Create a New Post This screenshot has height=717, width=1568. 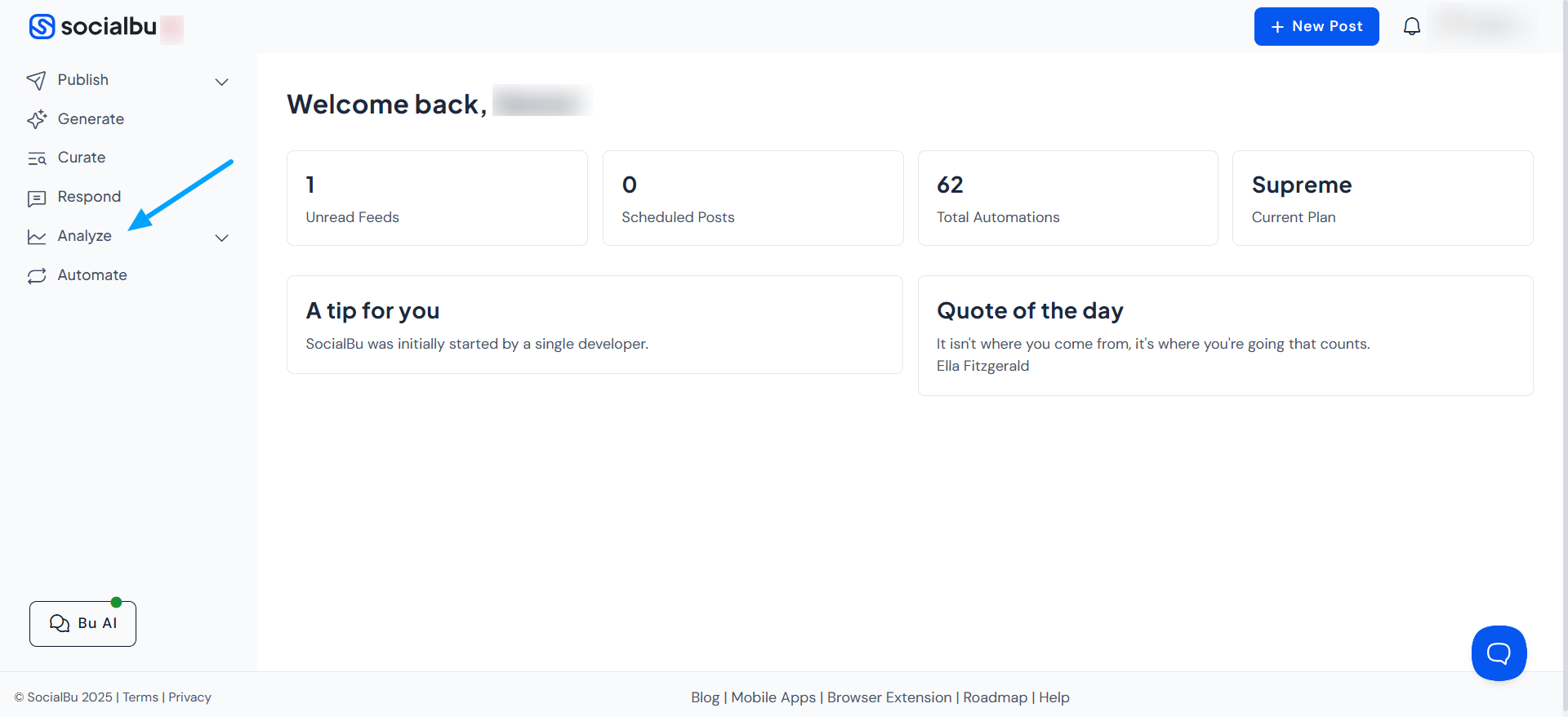pyautogui.click(x=1316, y=27)
